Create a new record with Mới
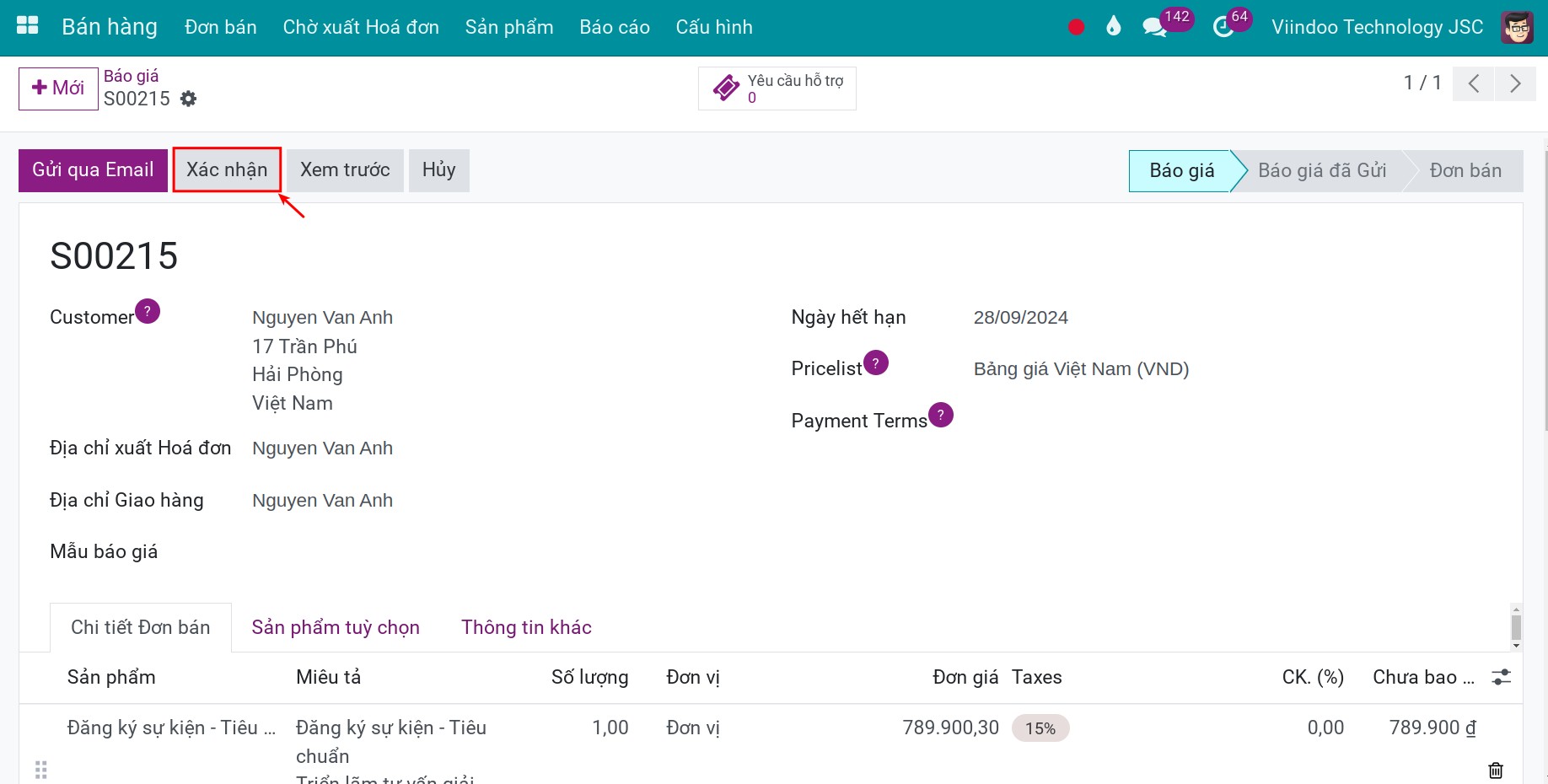The height and width of the screenshot is (784, 1548). click(x=58, y=89)
